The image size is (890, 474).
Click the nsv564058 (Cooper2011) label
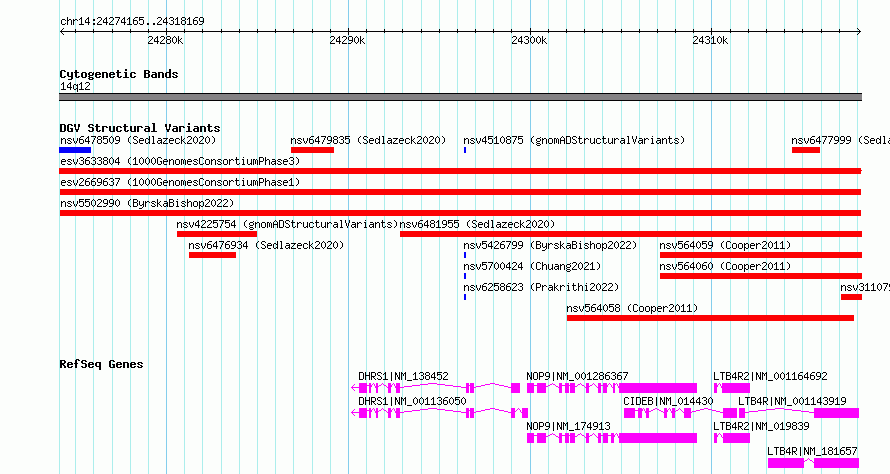(x=632, y=308)
